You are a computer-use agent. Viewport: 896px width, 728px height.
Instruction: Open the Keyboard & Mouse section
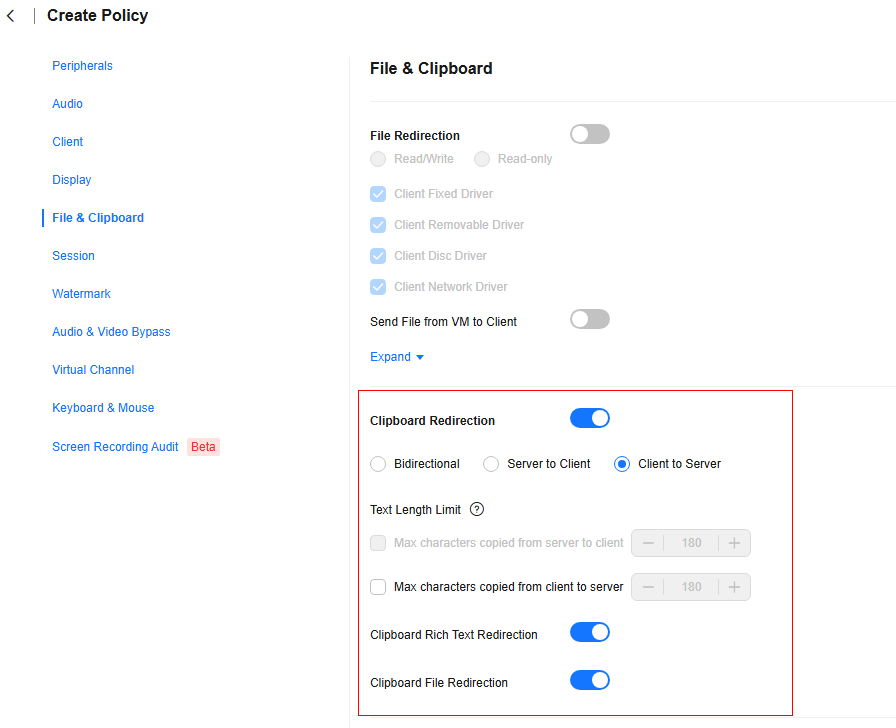click(103, 408)
